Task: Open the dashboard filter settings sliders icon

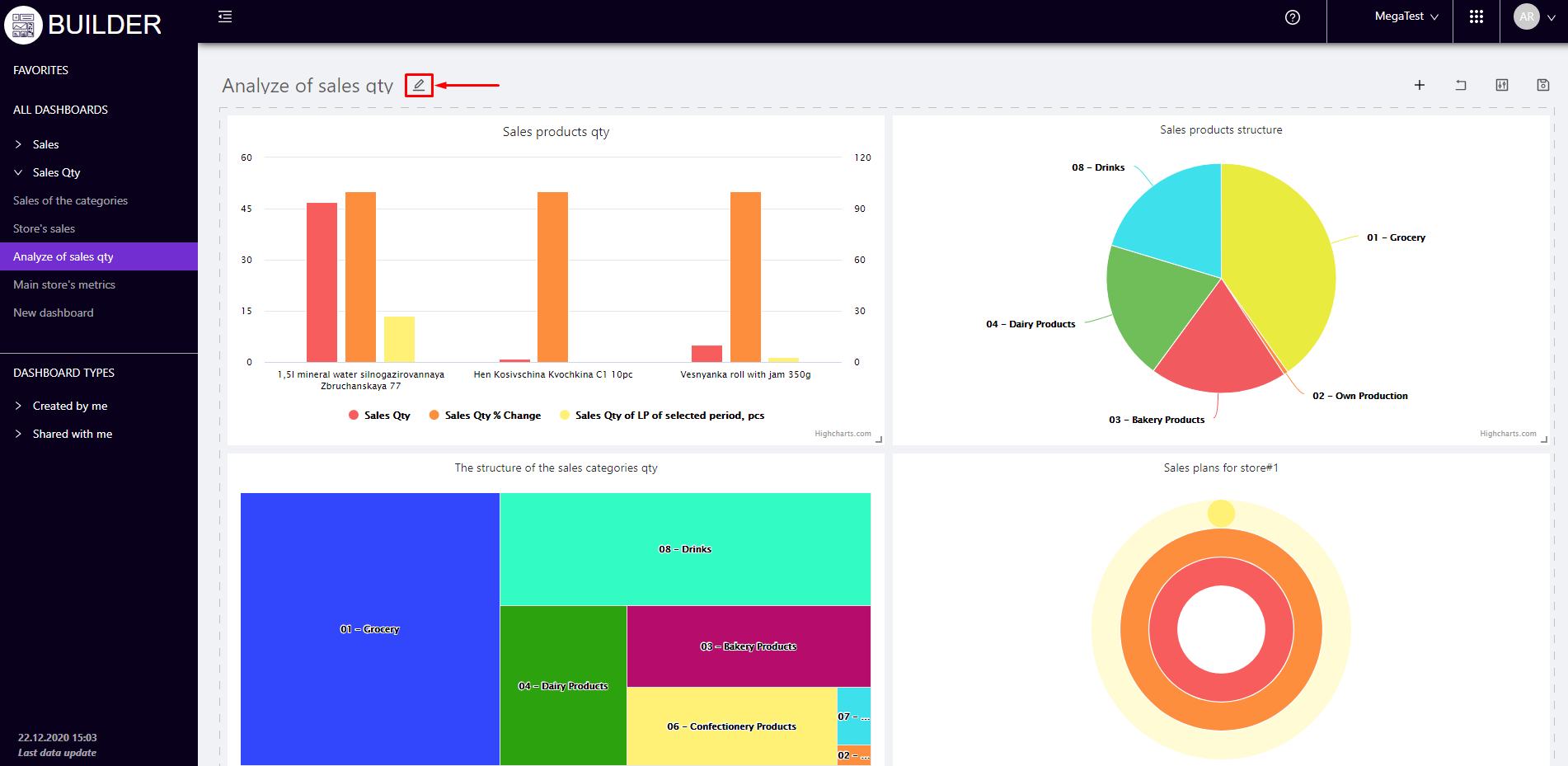Action: [1502, 85]
